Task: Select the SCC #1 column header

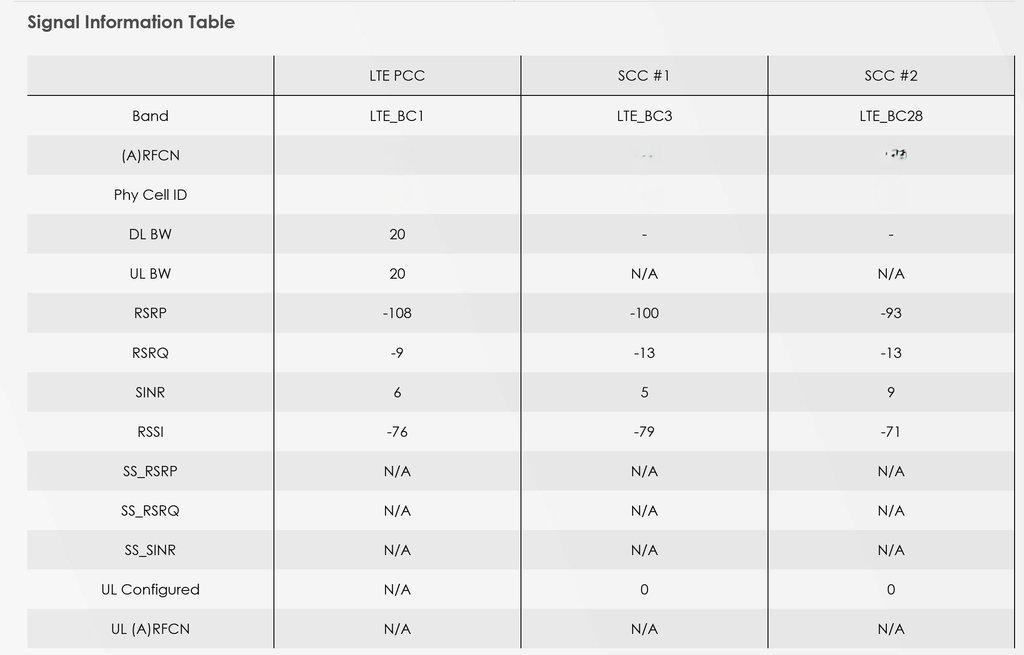Action: (x=644, y=76)
